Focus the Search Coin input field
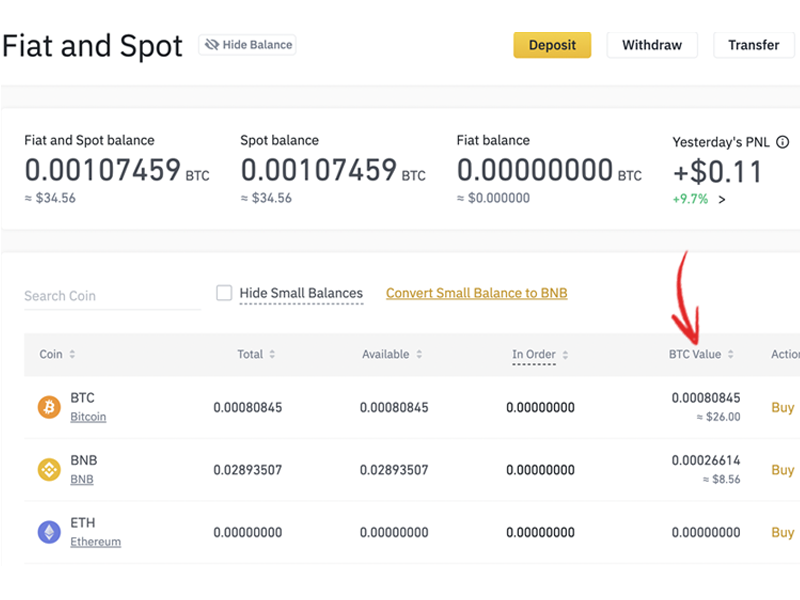 click(112, 296)
